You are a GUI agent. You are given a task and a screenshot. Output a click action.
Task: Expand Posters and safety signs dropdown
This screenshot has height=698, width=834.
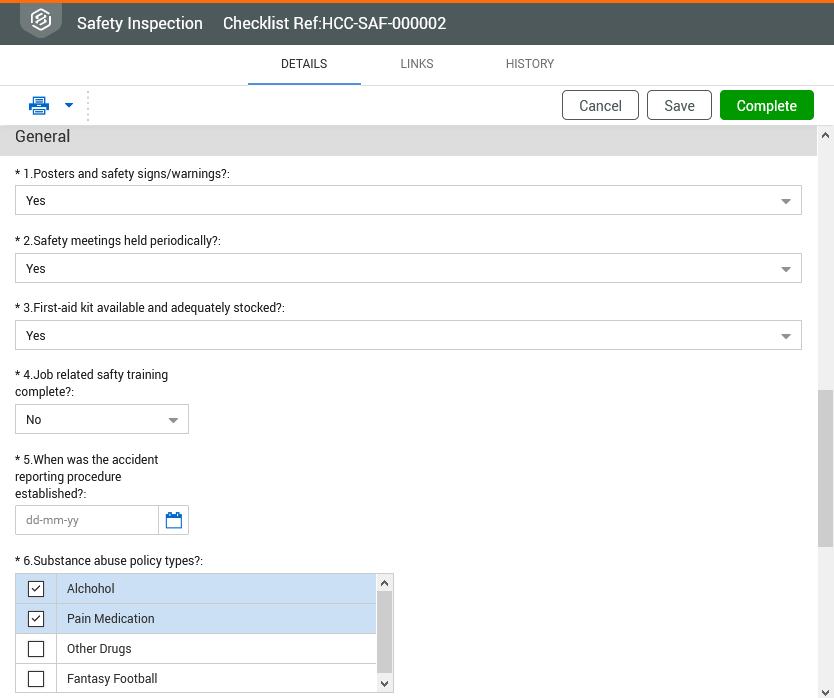point(785,201)
